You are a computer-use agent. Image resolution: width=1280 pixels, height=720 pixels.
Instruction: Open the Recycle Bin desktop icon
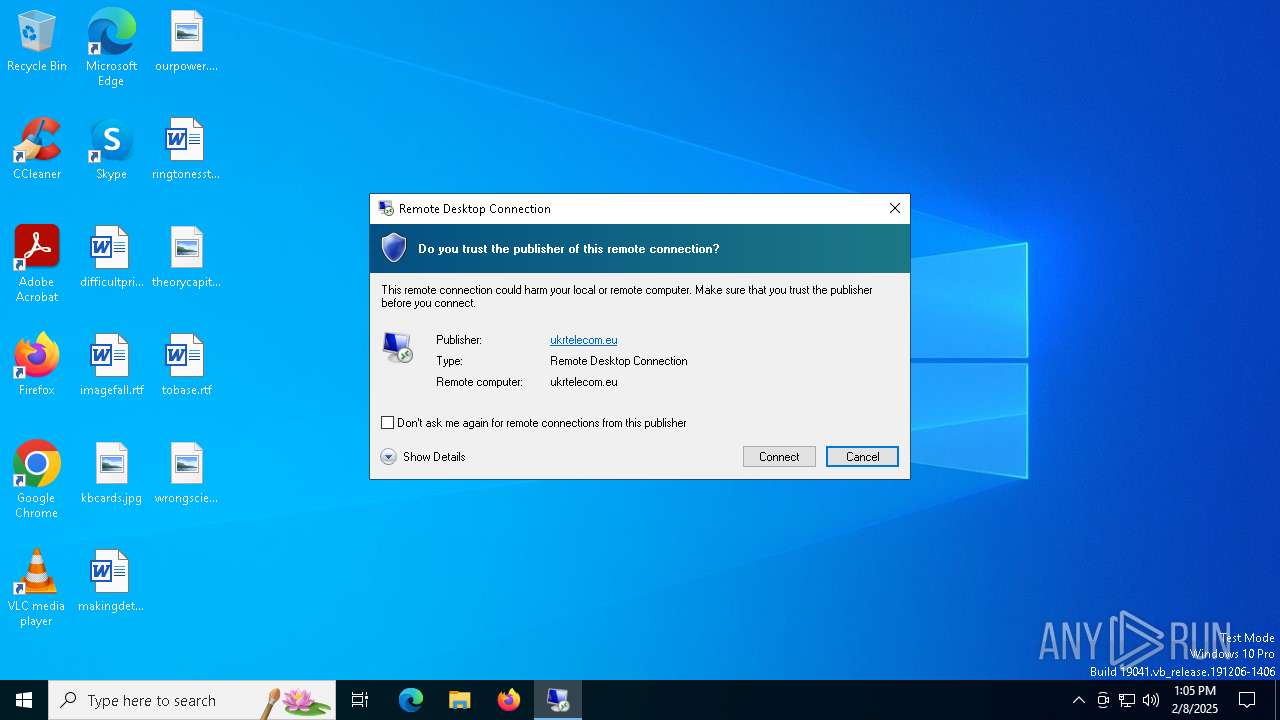(37, 42)
